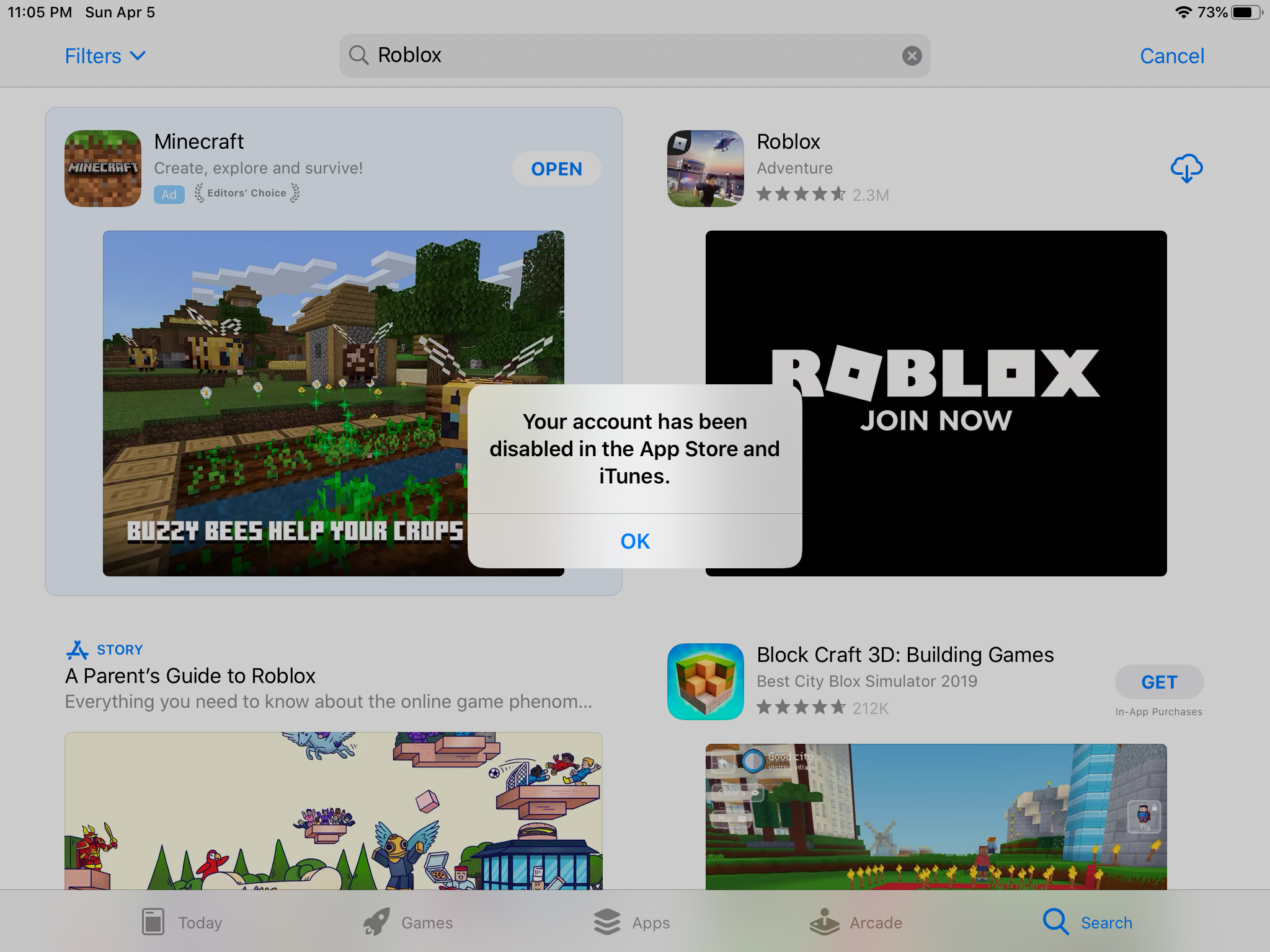Open A Parent's Guide to Roblox story
1270x952 pixels.
tap(190, 676)
